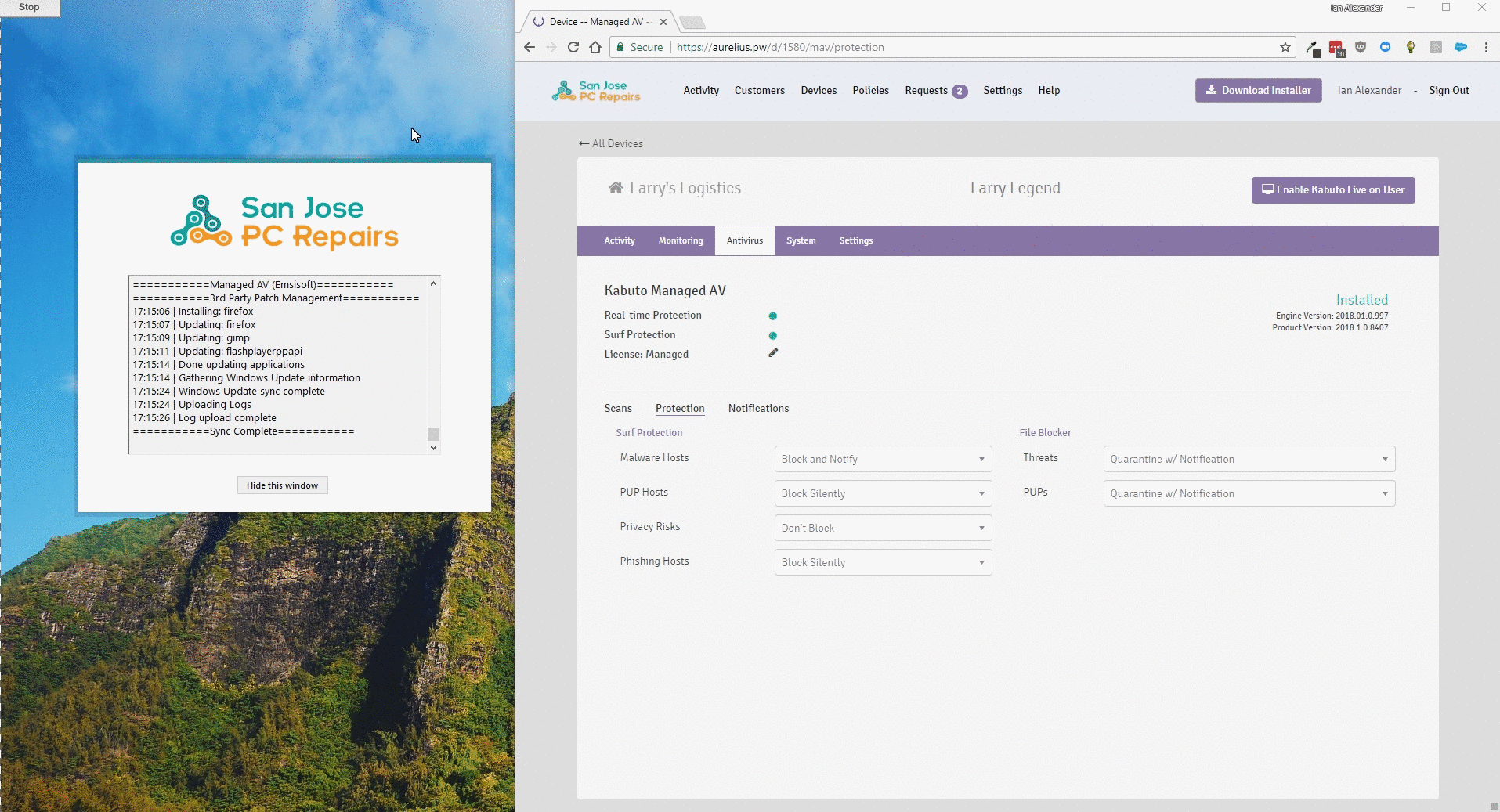Open the Devices nav menu
The width and height of the screenshot is (1500, 812).
[819, 91]
